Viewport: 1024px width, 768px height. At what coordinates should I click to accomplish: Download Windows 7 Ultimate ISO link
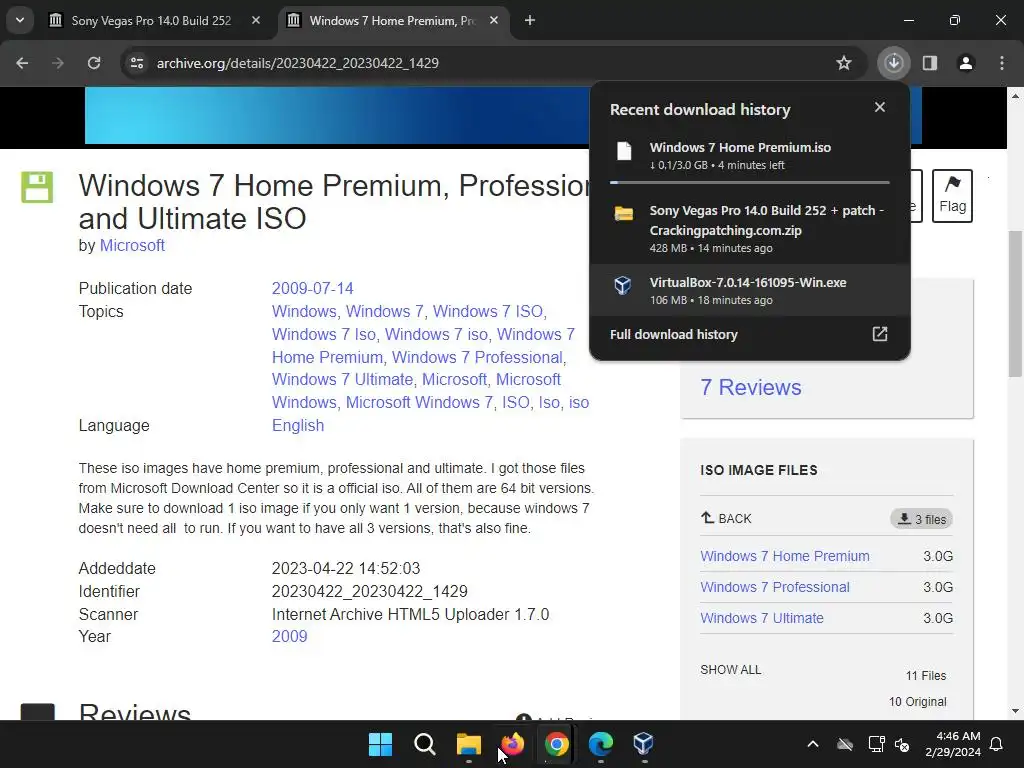pyautogui.click(x=761, y=618)
